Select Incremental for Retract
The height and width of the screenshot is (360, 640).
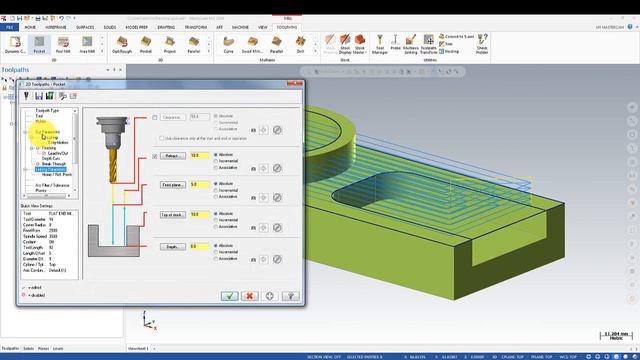pyautogui.click(x=216, y=161)
